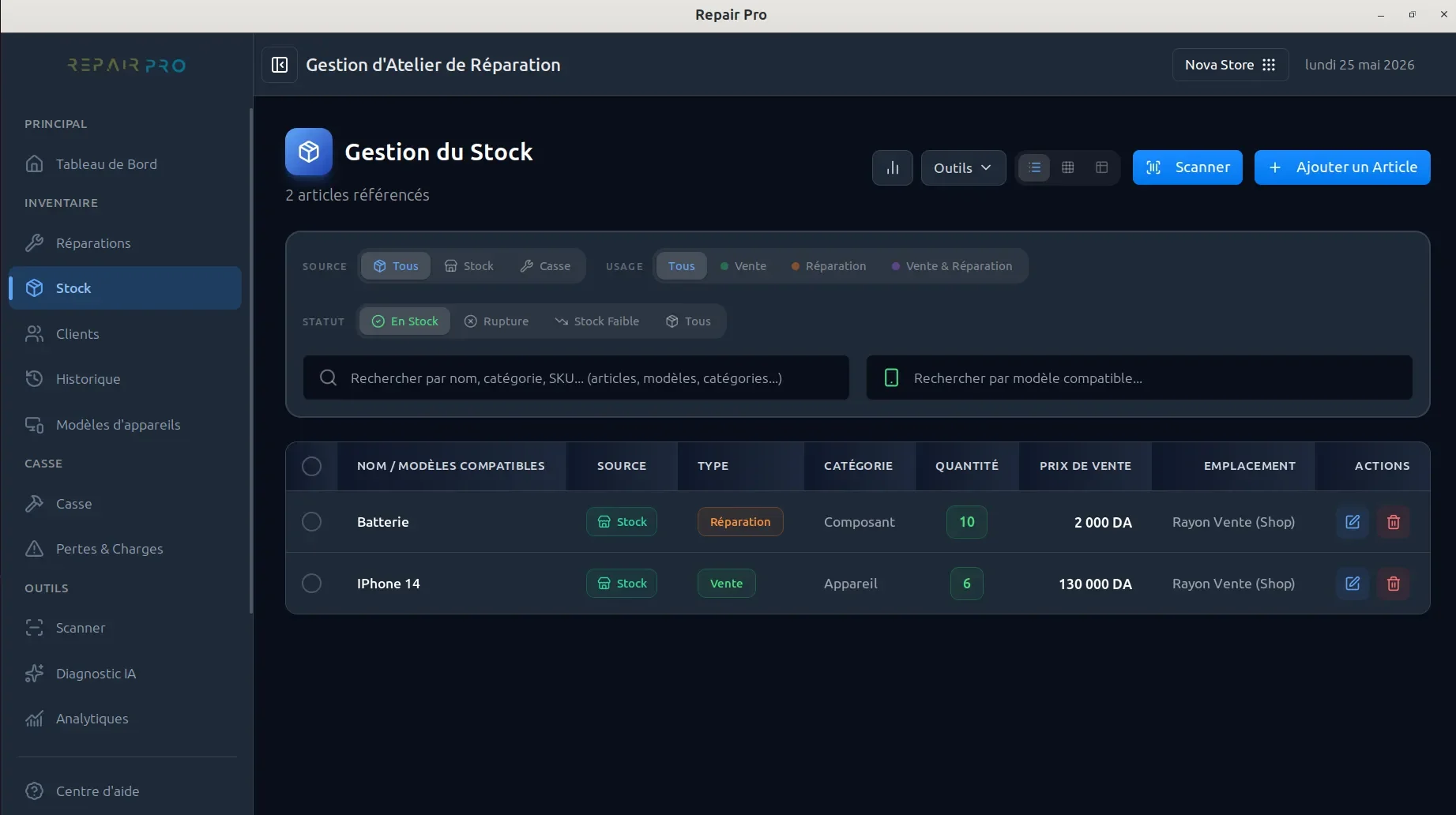Sort by Quantité column header

(x=967, y=466)
